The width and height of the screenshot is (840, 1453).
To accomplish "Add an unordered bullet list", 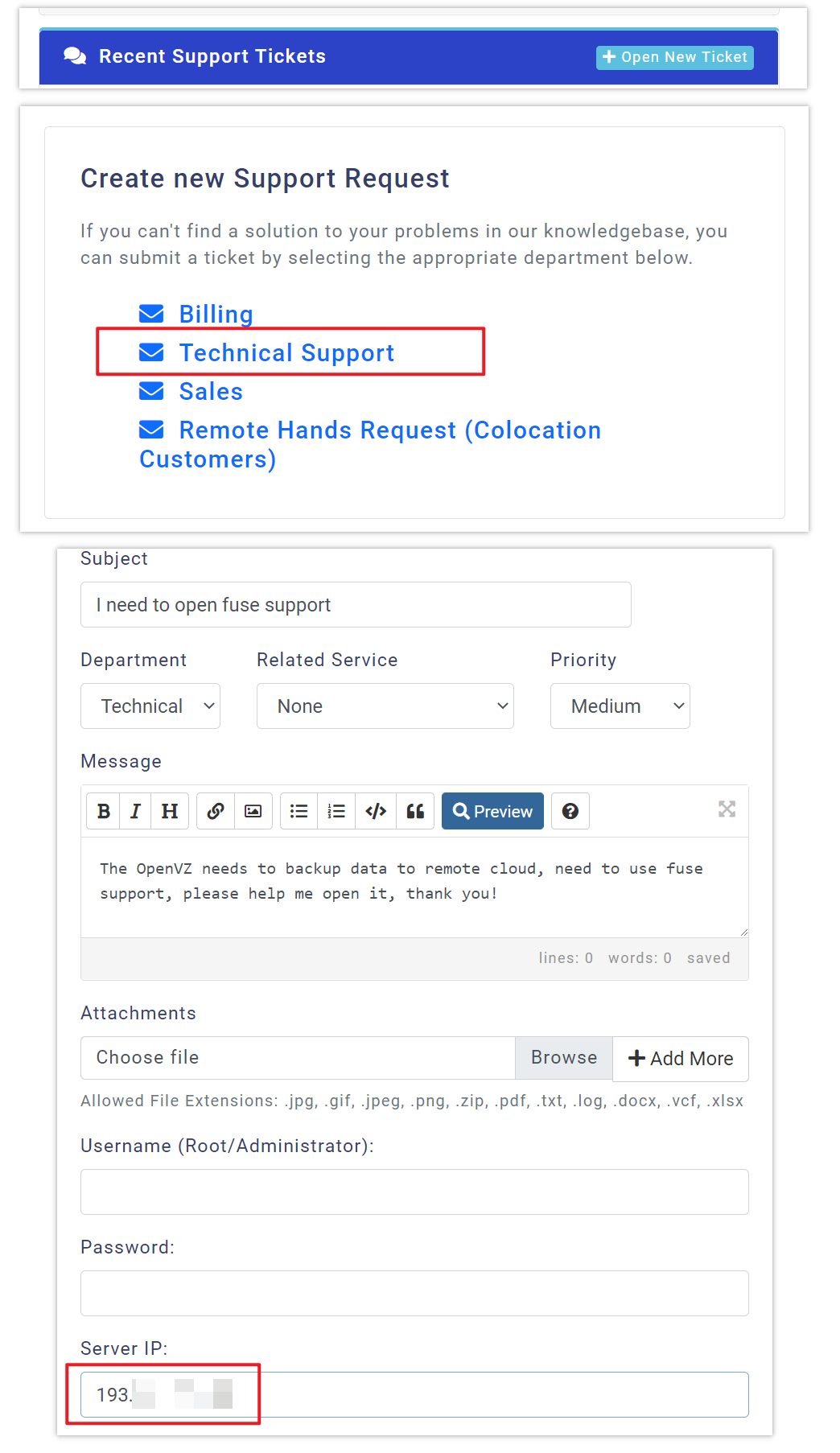I will (299, 811).
